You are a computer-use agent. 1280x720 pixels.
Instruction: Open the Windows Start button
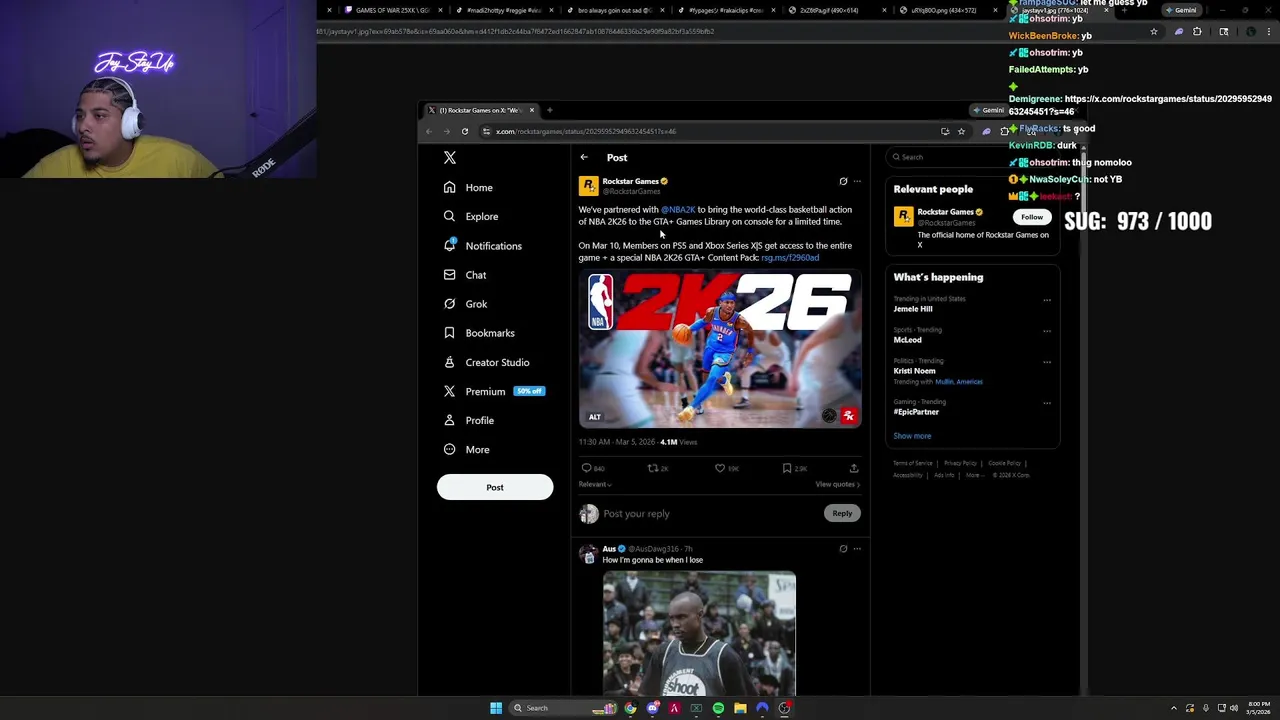click(x=496, y=708)
